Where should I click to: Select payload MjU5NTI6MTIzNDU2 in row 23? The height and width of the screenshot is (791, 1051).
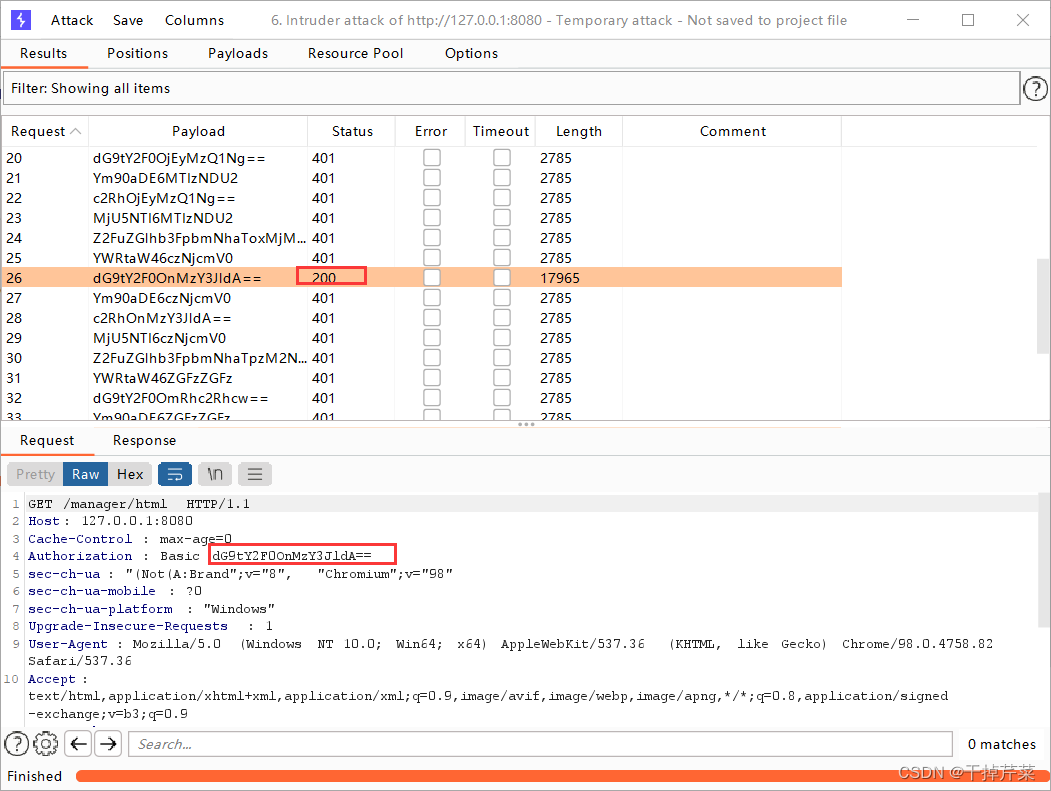(163, 219)
